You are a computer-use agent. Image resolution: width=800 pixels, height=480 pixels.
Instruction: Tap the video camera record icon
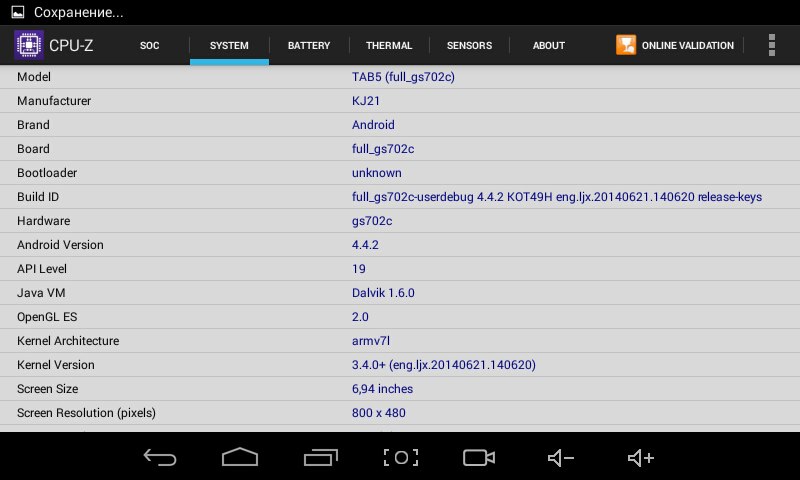click(x=479, y=458)
